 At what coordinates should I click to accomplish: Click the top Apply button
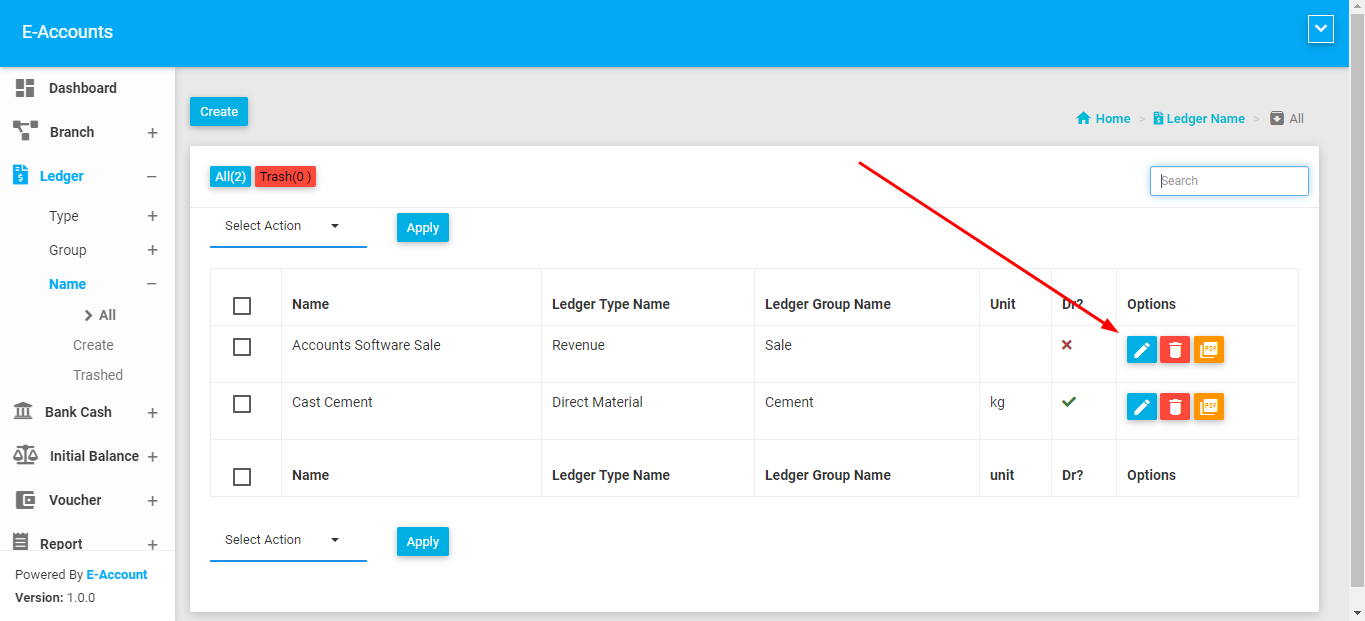point(422,228)
